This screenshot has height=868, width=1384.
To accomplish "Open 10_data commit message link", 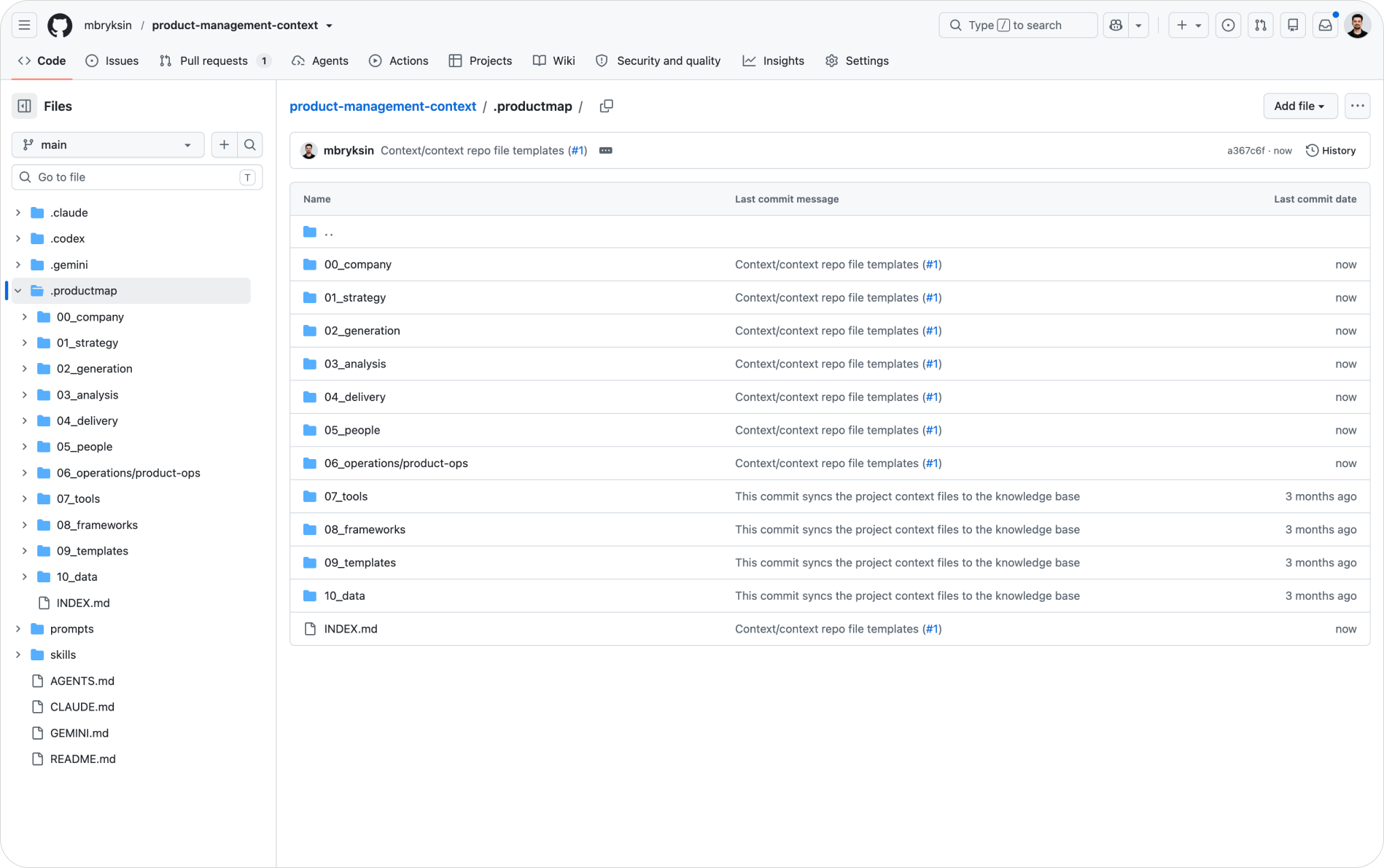I will click(907, 595).
